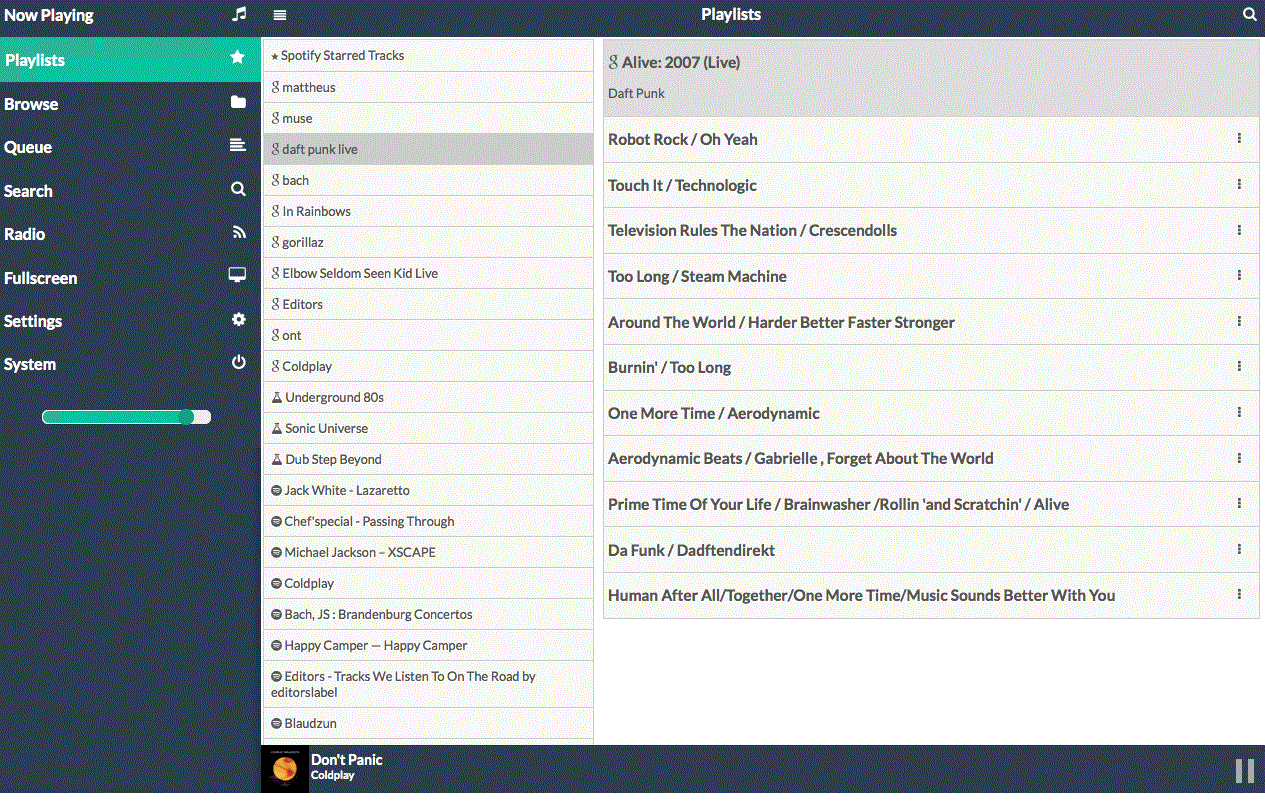Click the Browse folder icon
This screenshot has width=1265, height=806.
(238, 103)
